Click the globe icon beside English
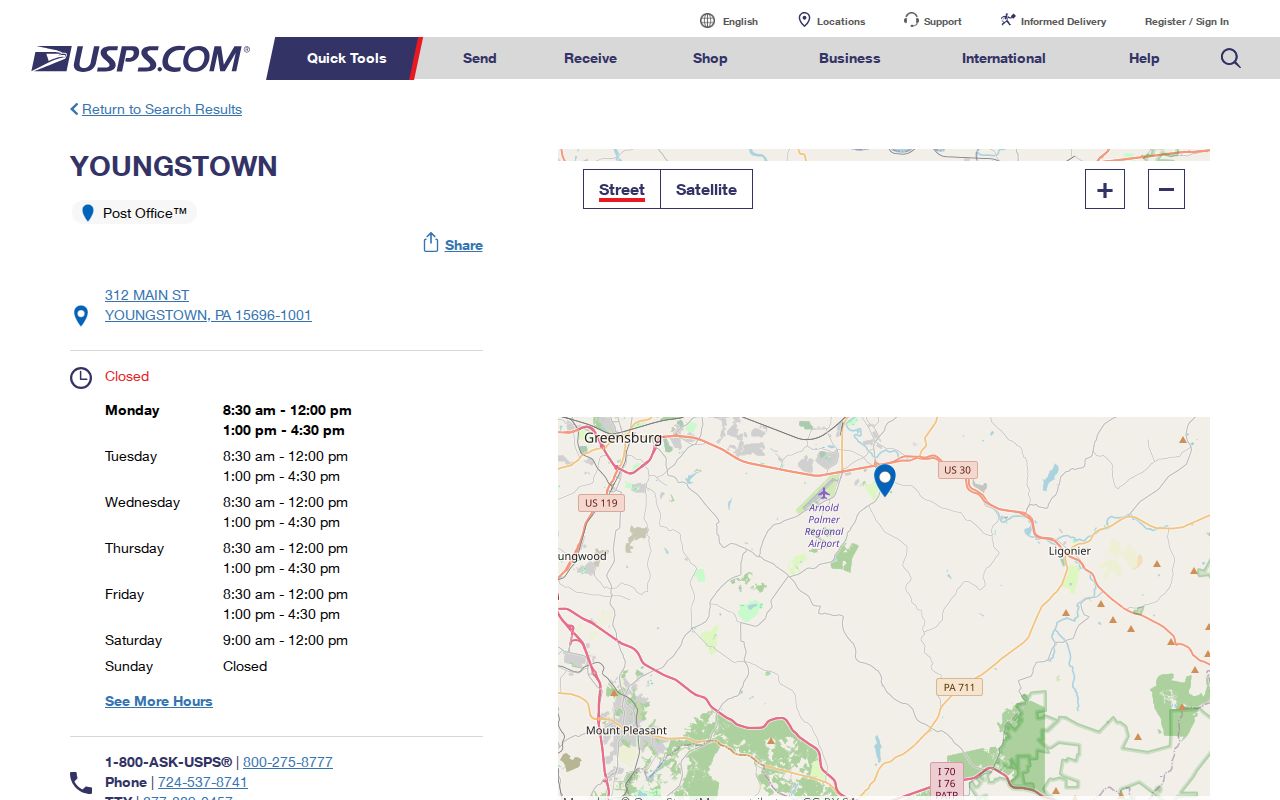 pyautogui.click(x=708, y=21)
